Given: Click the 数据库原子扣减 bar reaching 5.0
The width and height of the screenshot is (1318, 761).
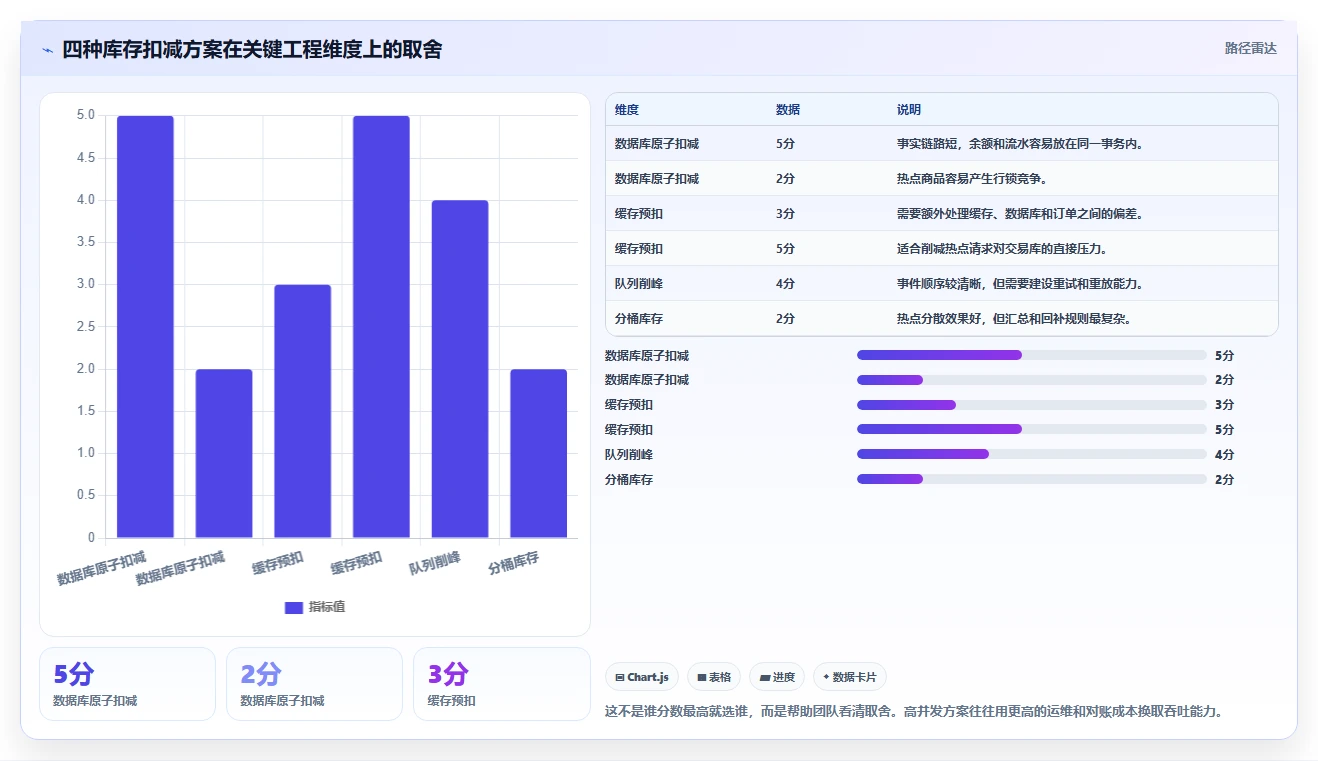Looking at the screenshot, I should (145, 327).
